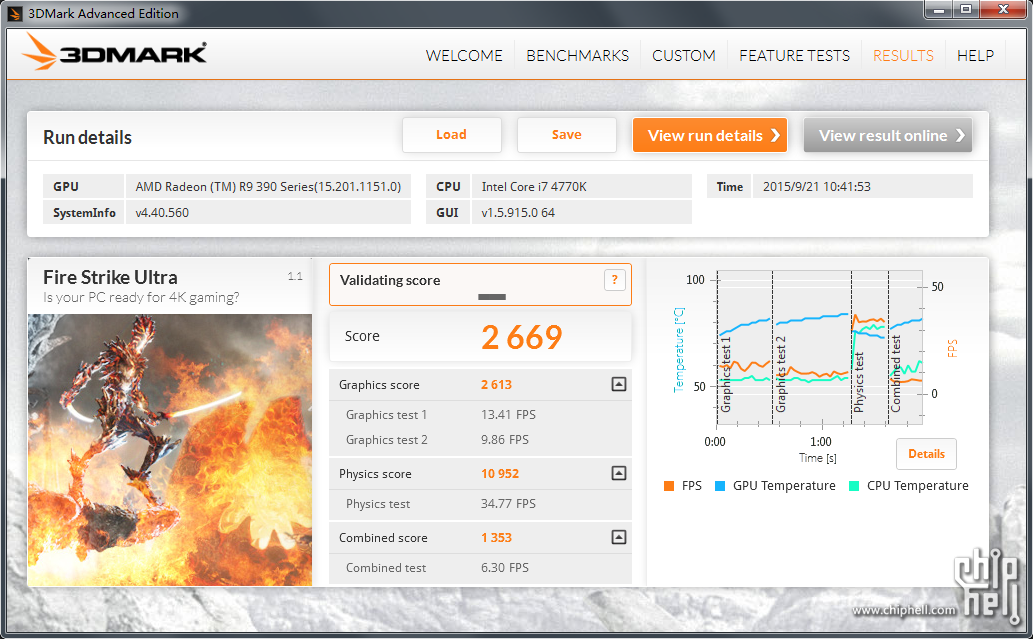The image size is (1033, 639).
Task: Click the Save button
Action: click(x=567, y=135)
